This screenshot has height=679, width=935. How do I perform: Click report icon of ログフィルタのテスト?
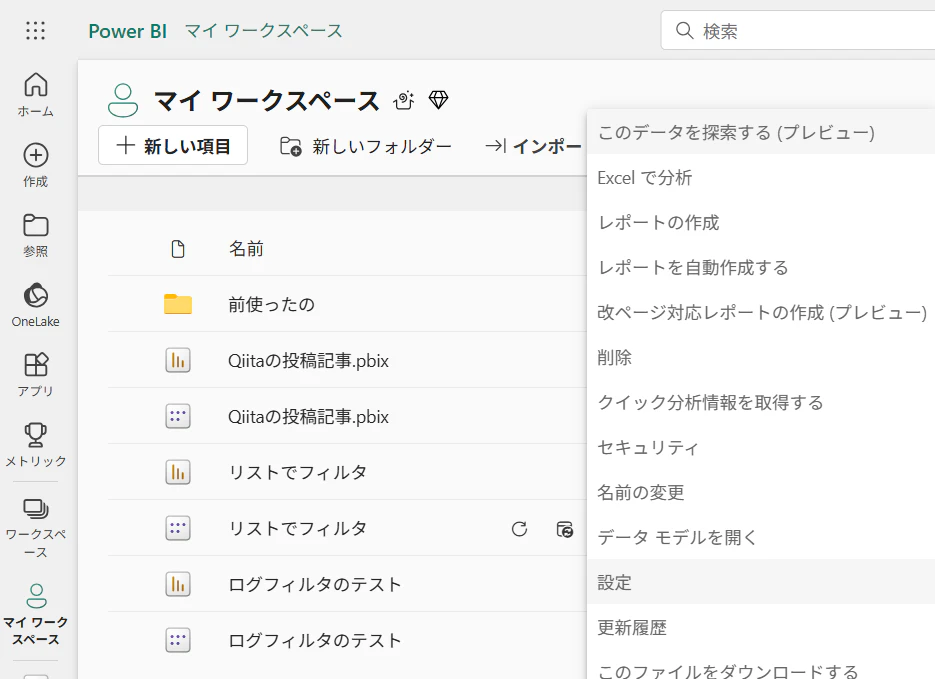point(178,584)
